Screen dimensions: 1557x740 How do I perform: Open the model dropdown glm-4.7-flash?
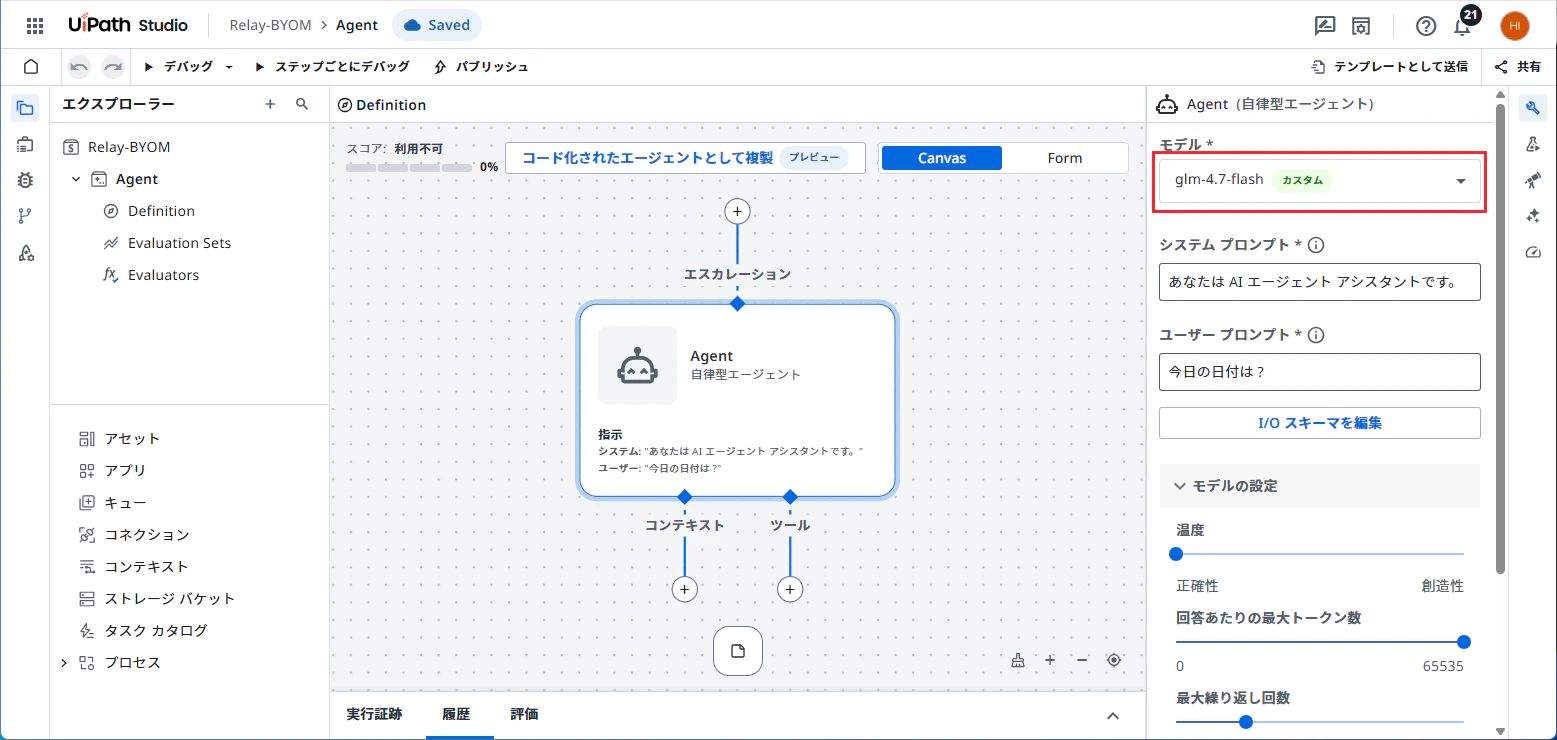1319,181
